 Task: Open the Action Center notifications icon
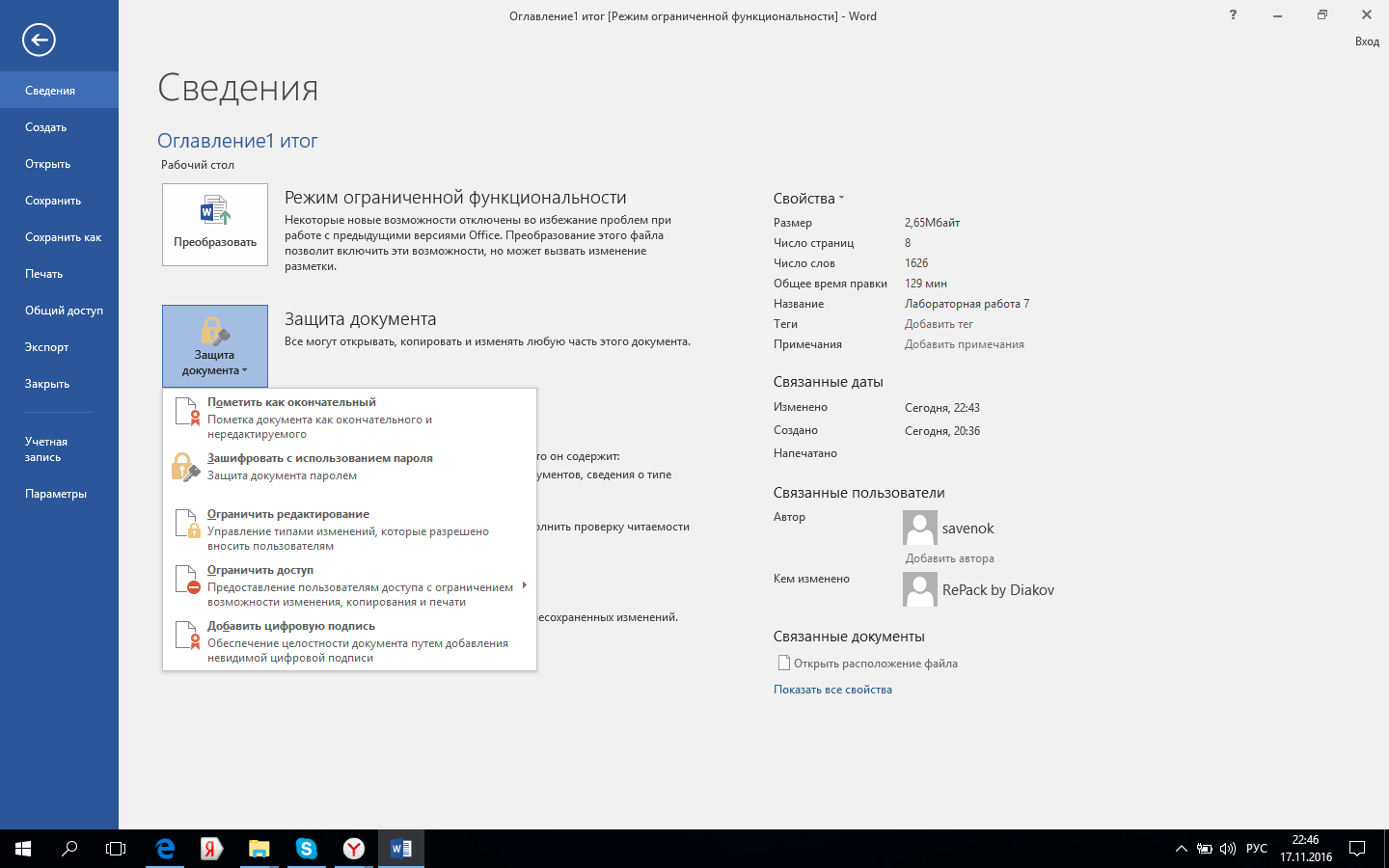pyautogui.click(x=1357, y=849)
